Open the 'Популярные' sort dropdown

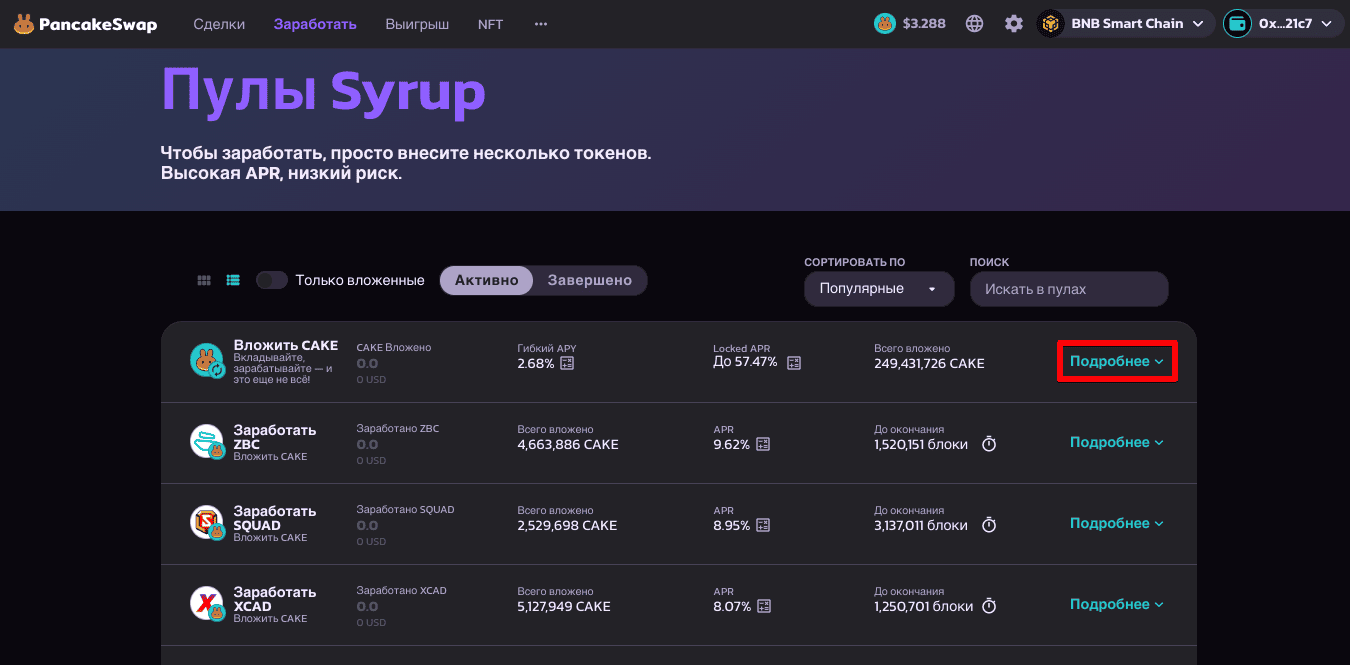[877, 289]
